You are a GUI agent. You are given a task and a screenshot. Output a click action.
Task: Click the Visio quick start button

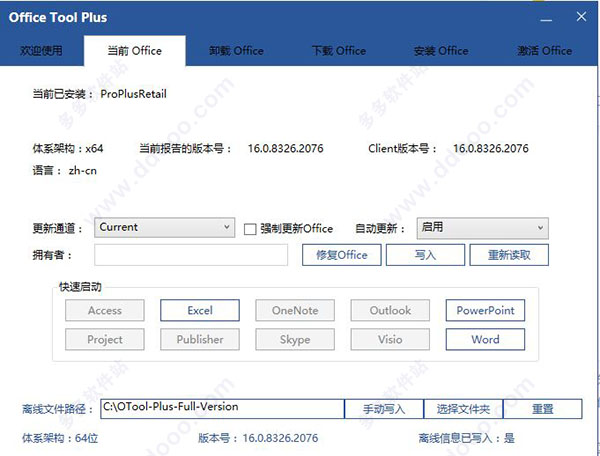390,339
